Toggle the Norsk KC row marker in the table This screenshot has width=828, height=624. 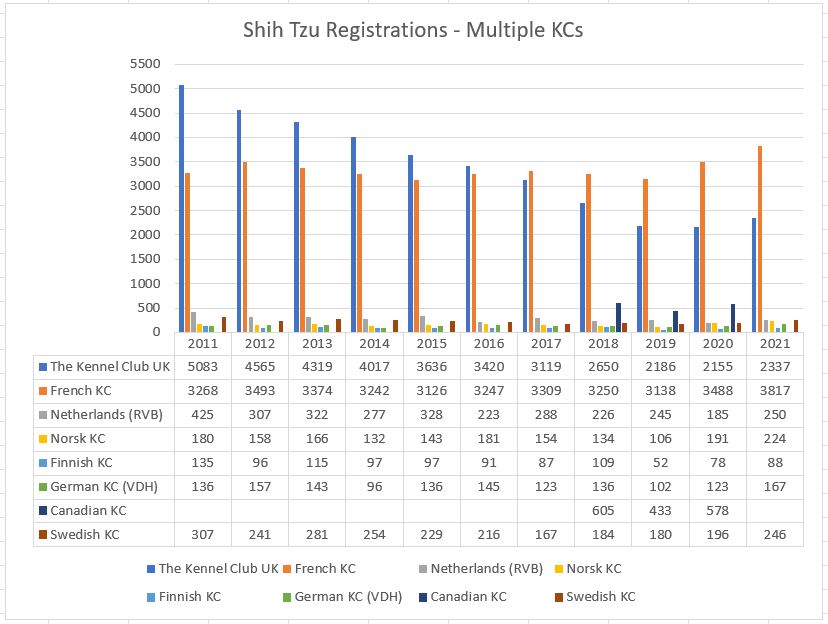tap(42, 438)
